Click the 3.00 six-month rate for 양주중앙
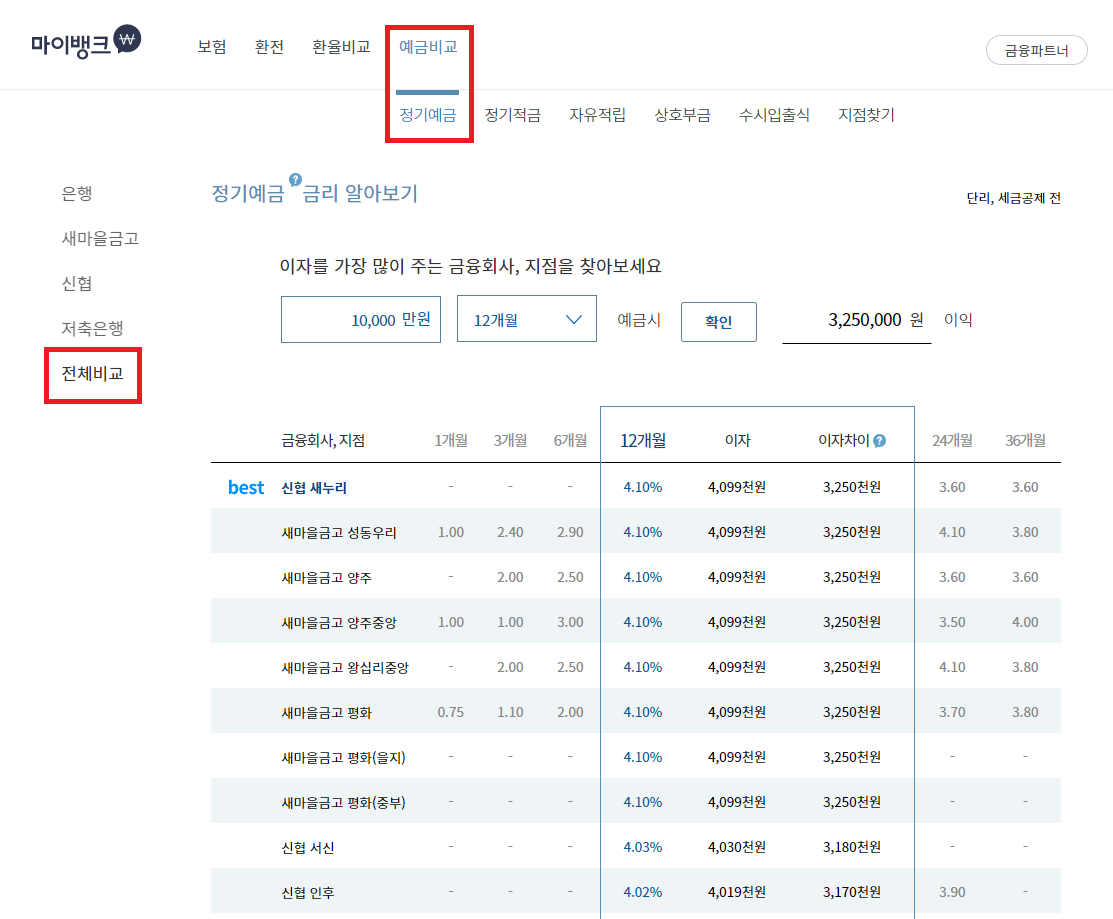1113x919 pixels. [570, 622]
